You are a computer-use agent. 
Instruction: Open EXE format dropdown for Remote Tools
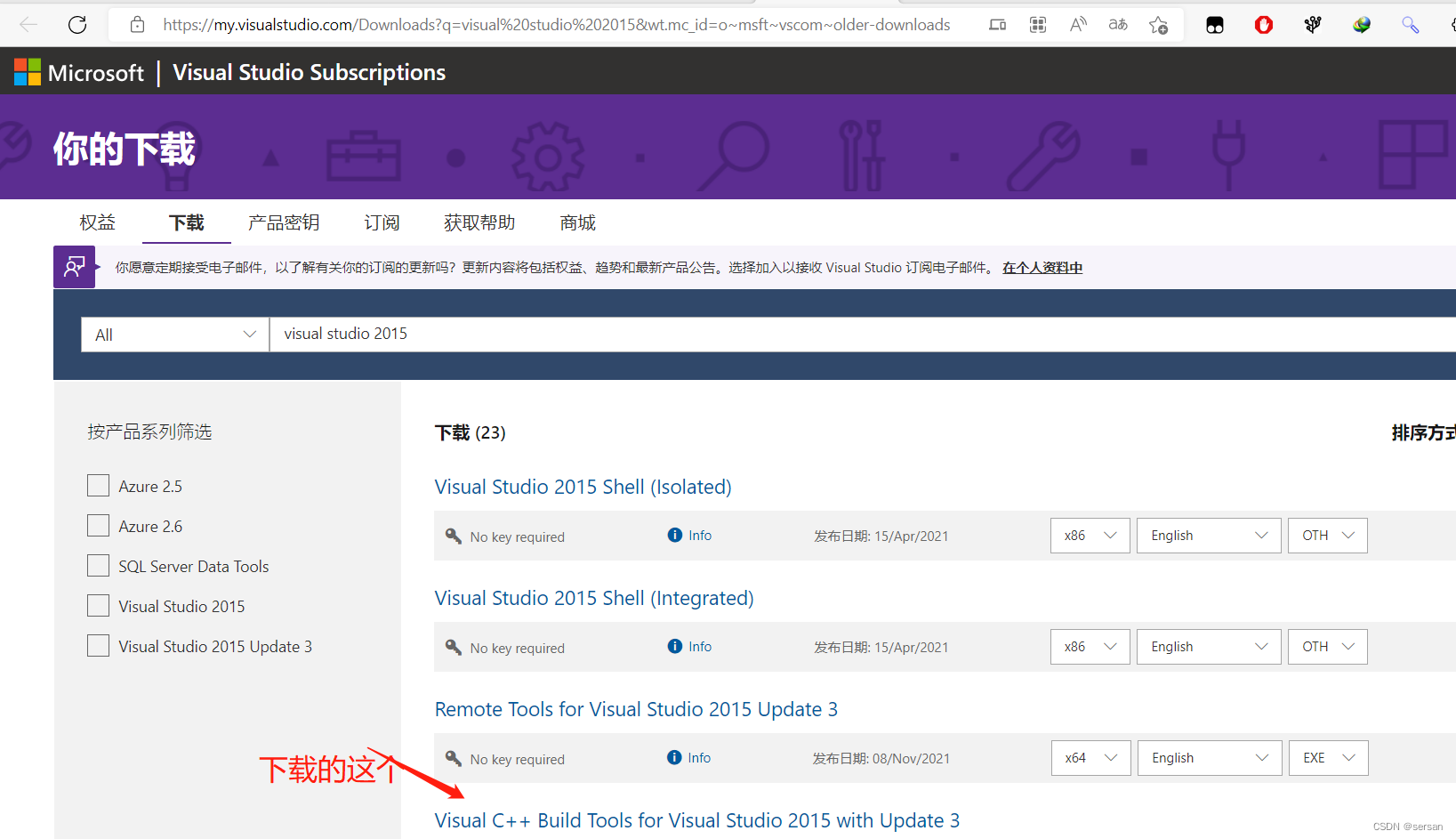[1329, 758]
